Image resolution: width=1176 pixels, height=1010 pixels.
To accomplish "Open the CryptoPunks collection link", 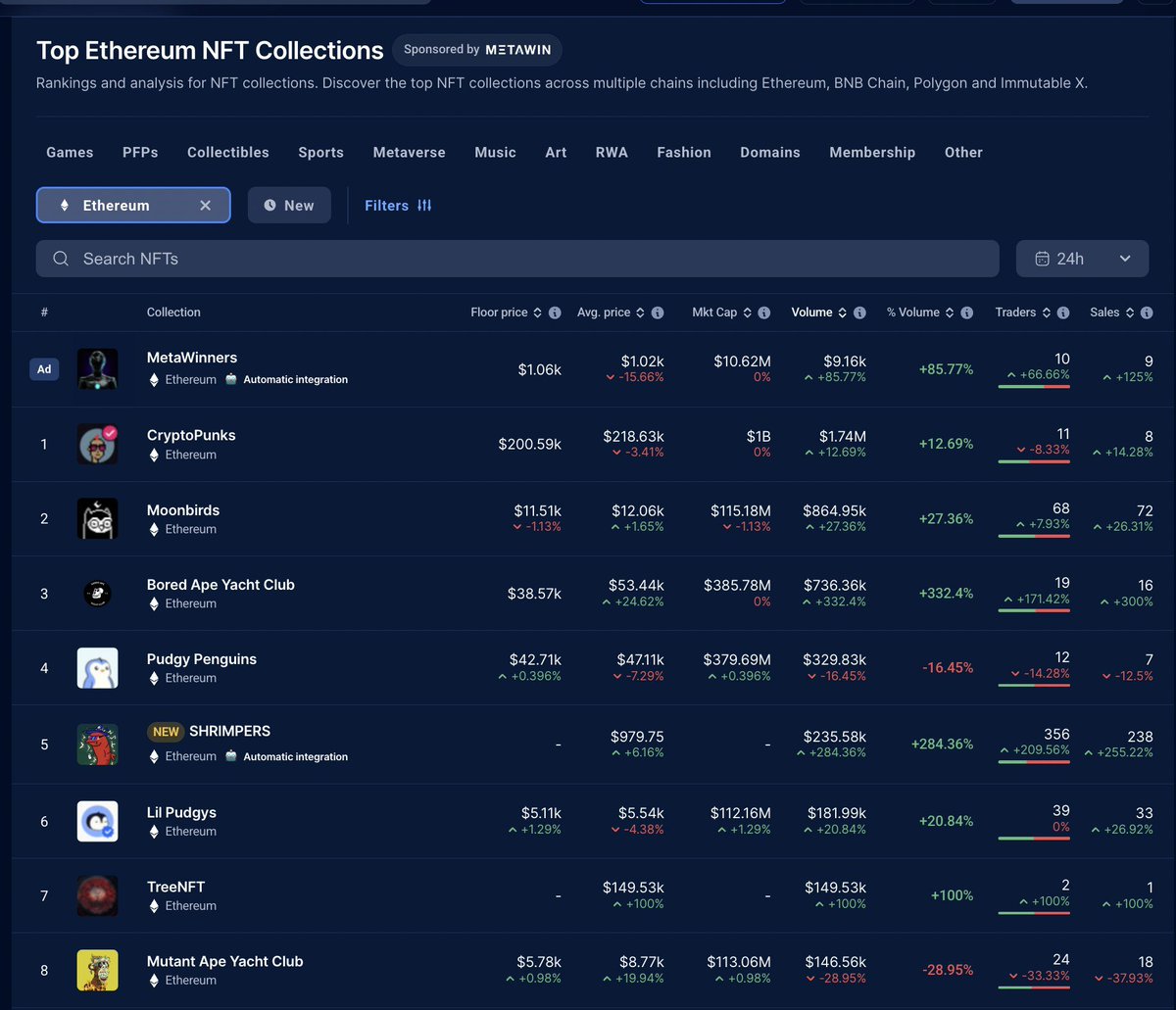I will (191, 435).
